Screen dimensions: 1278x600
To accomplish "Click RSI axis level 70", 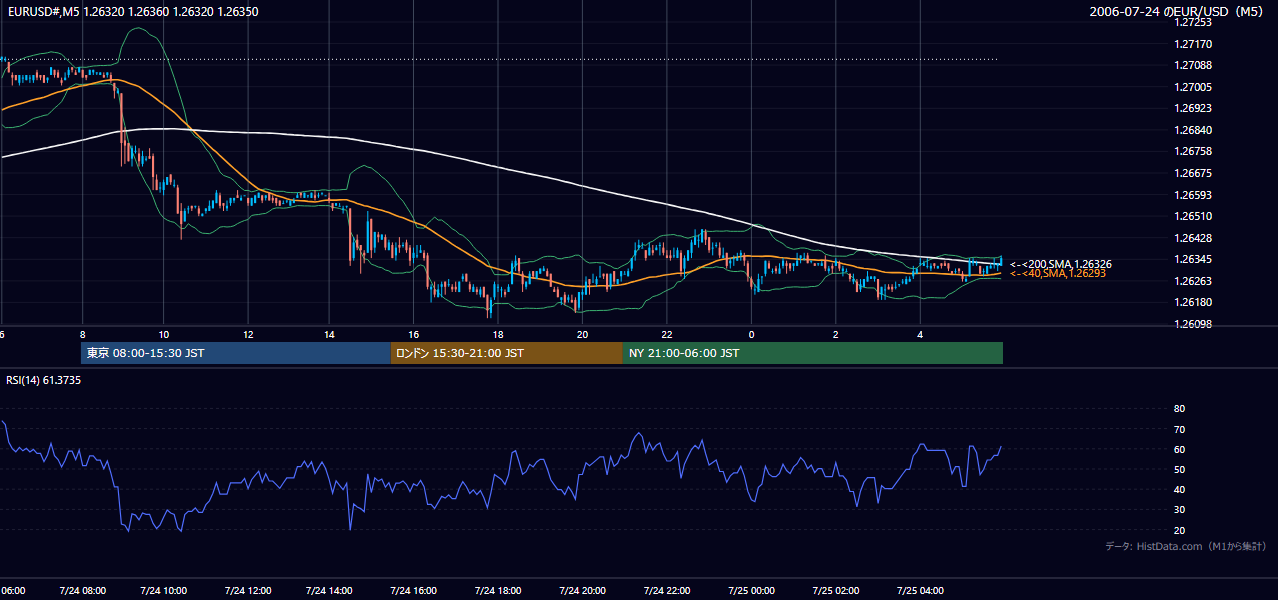I will click(x=1179, y=429).
